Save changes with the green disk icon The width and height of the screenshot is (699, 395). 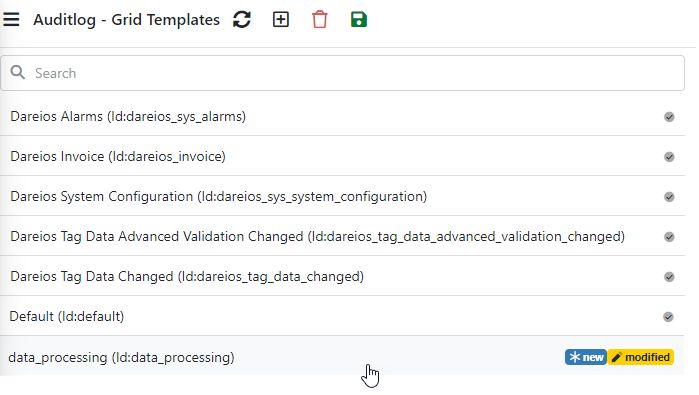(x=359, y=20)
